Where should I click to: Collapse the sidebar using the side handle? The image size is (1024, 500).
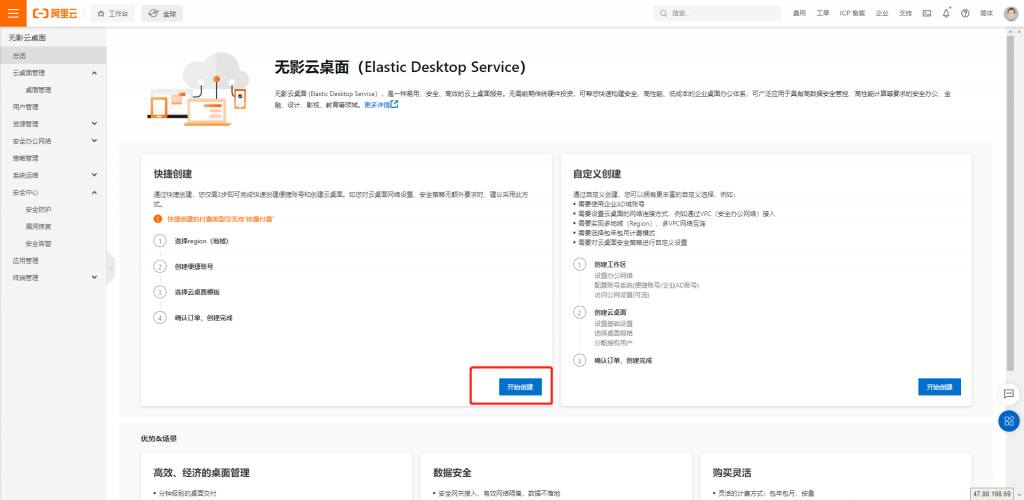tap(111, 268)
